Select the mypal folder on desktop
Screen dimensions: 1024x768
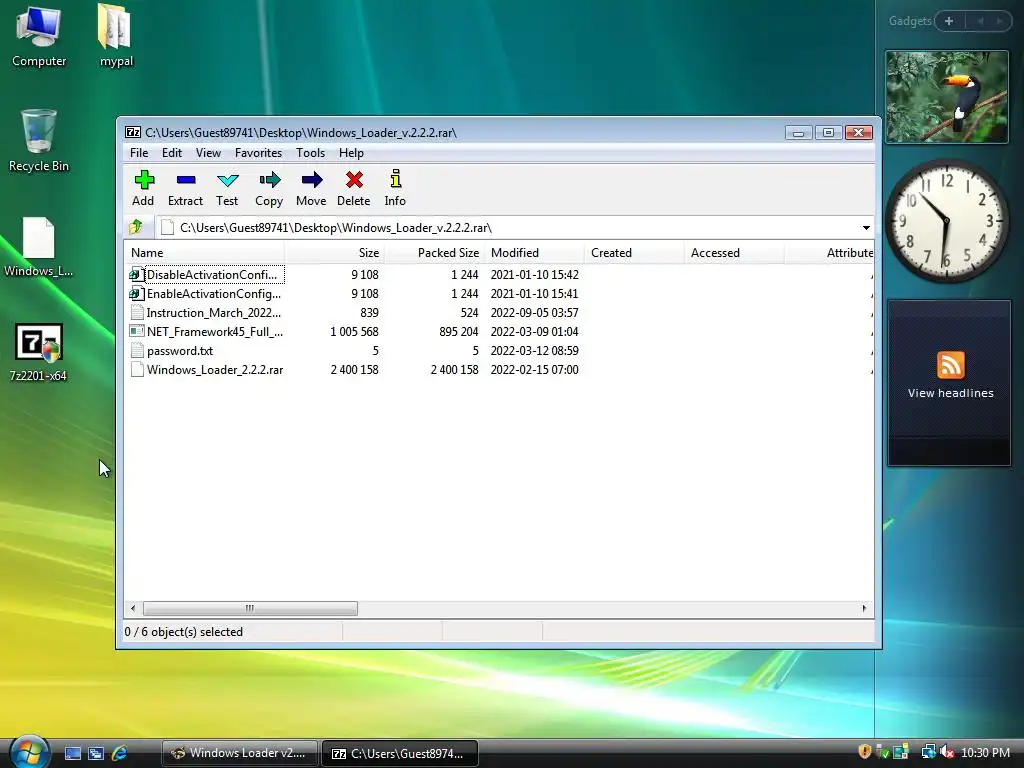(x=116, y=37)
